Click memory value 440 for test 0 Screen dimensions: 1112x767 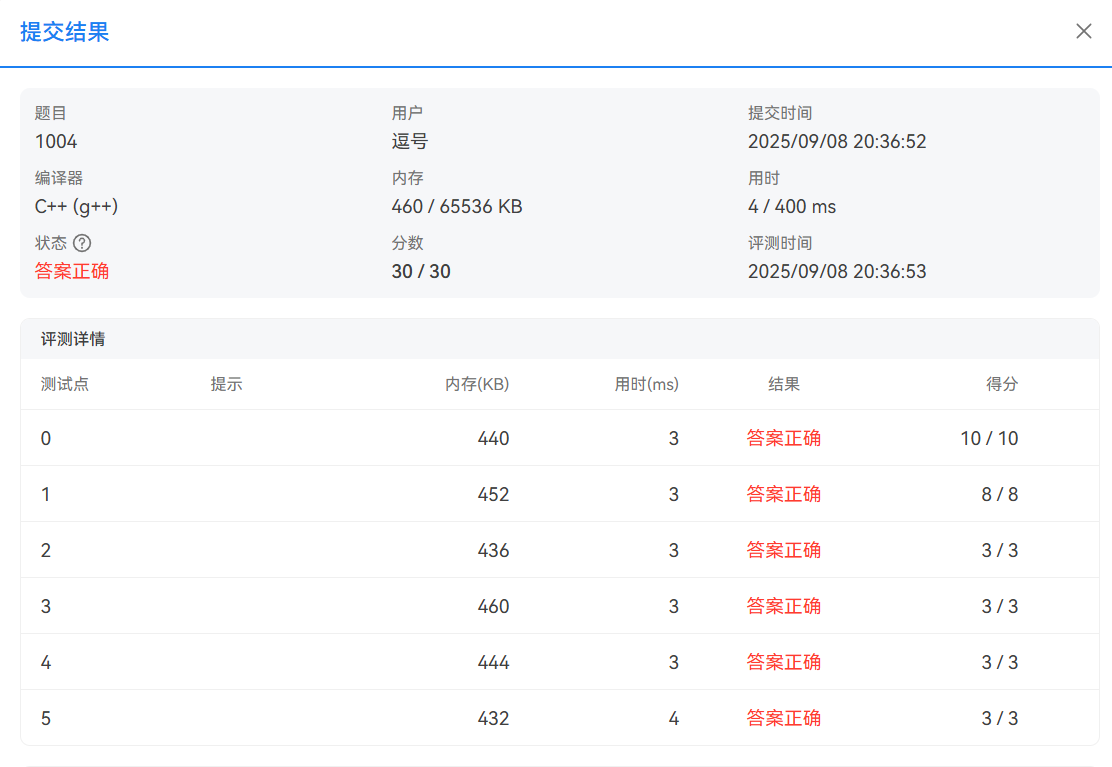[493, 438]
